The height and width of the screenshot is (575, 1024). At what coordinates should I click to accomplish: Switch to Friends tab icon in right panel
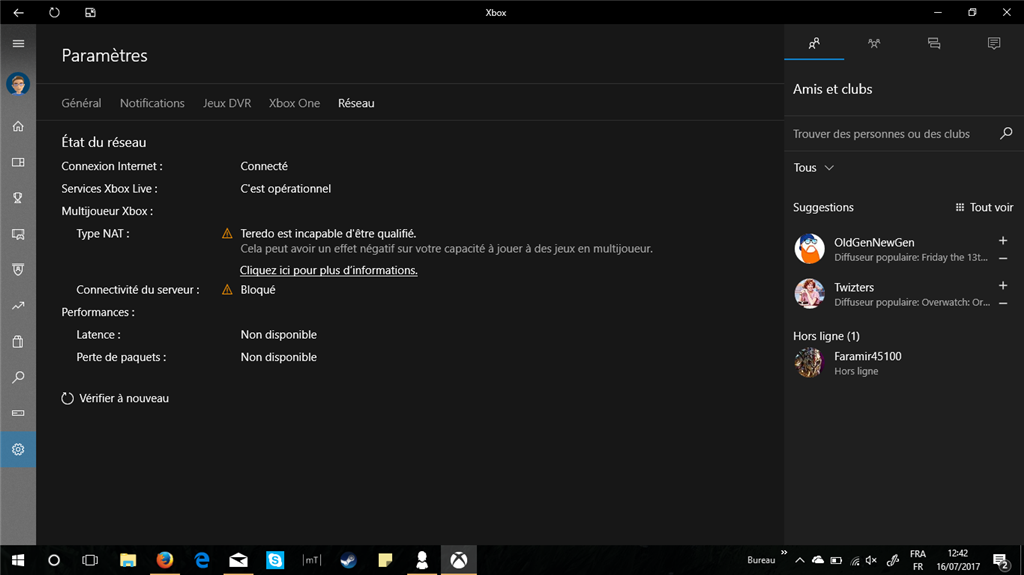pyautogui.click(x=814, y=43)
